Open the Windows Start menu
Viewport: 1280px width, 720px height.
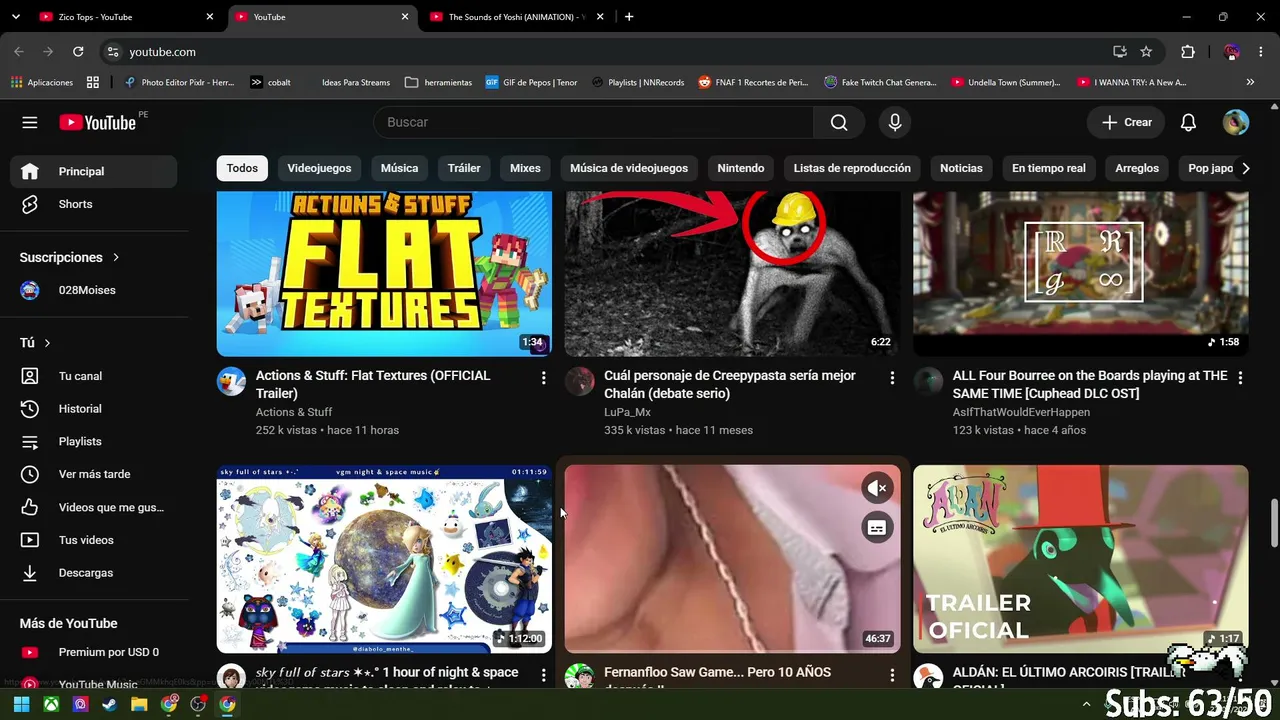click(21, 704)
